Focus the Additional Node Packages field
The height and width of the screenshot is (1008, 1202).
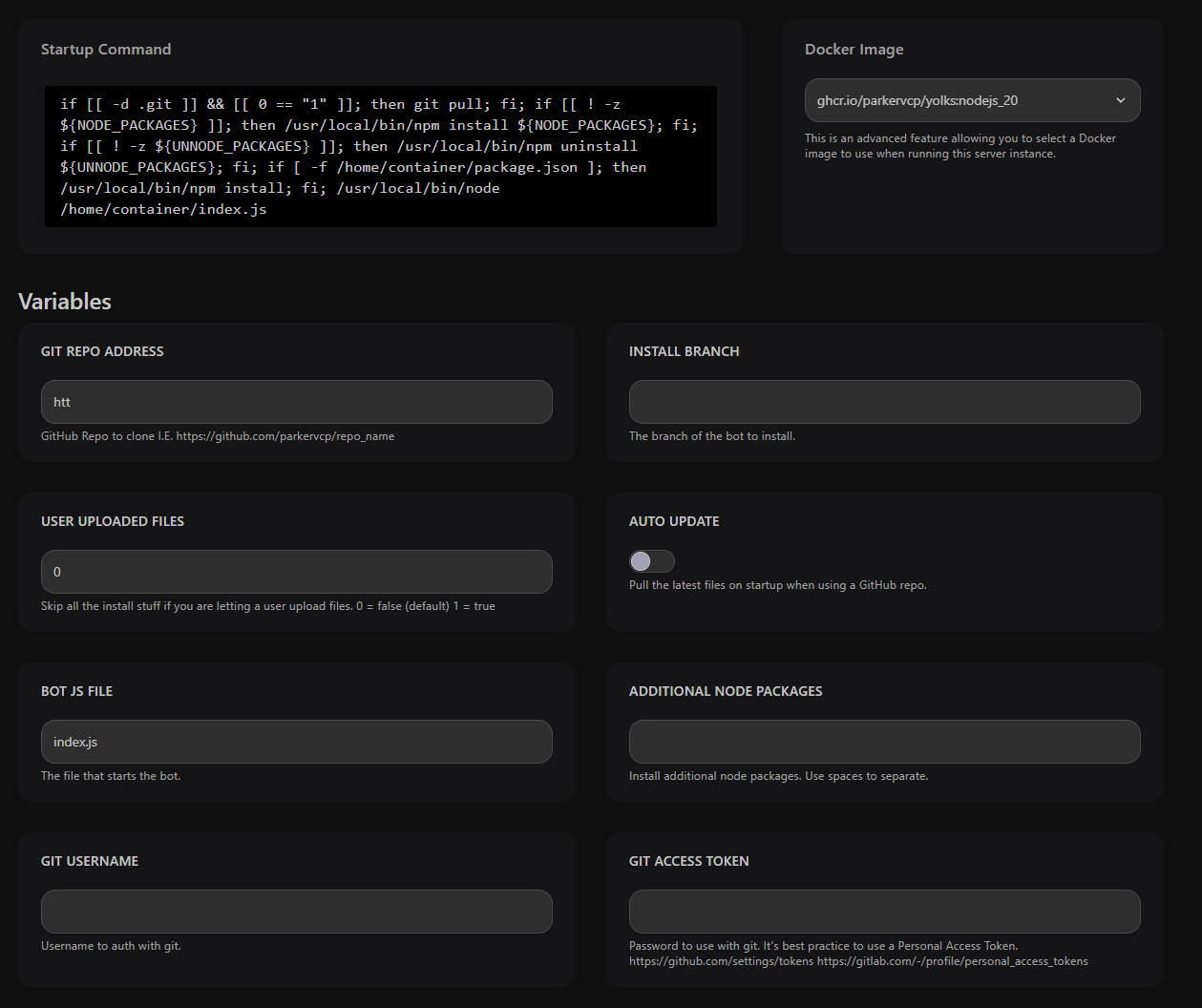click(884, 742)
